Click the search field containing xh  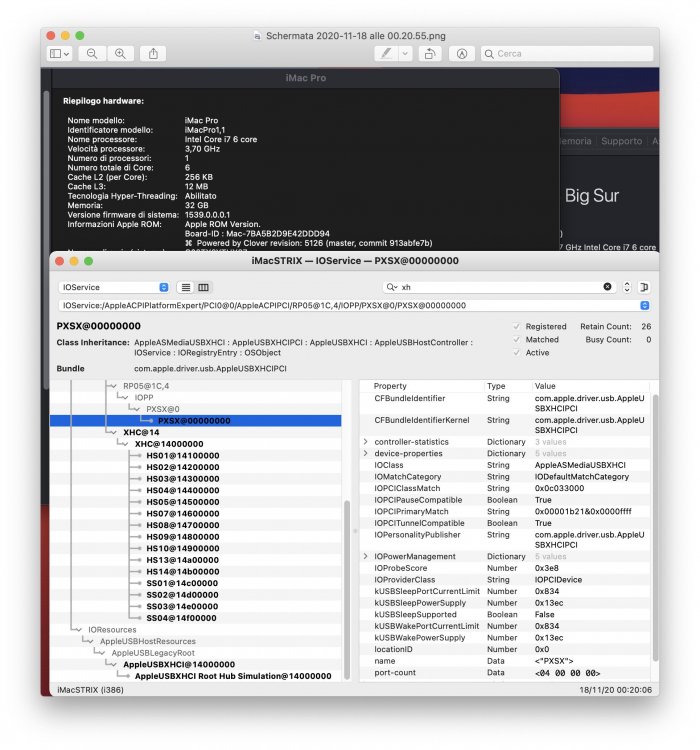[500, 287]
